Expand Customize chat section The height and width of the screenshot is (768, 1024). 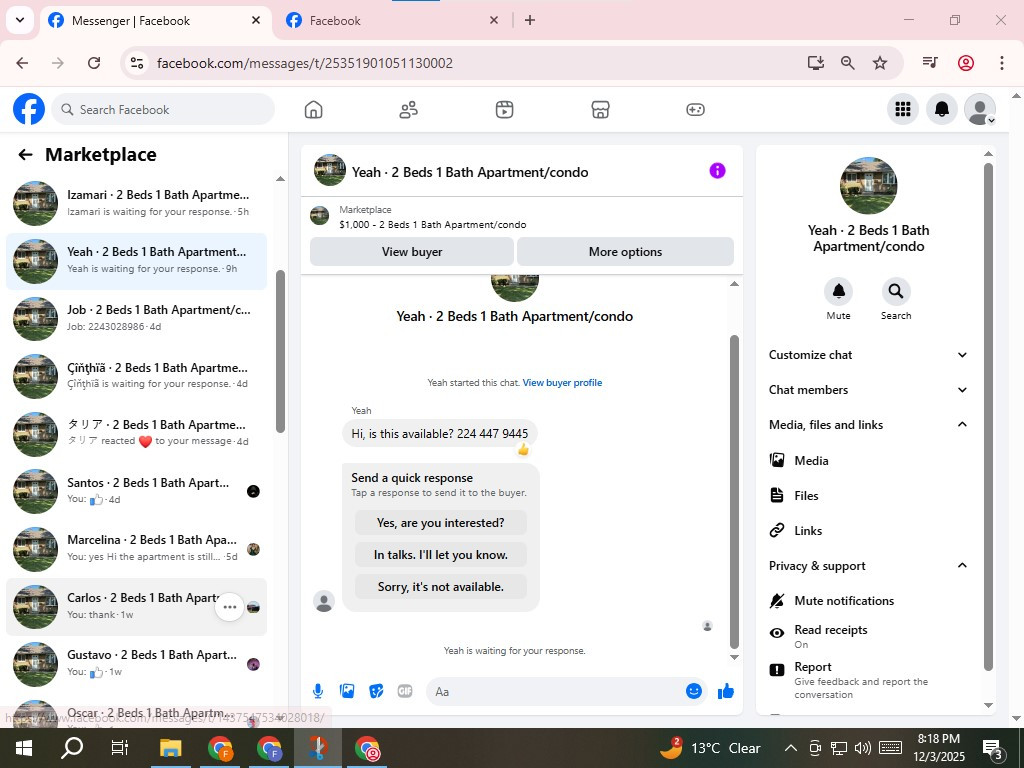866,355
